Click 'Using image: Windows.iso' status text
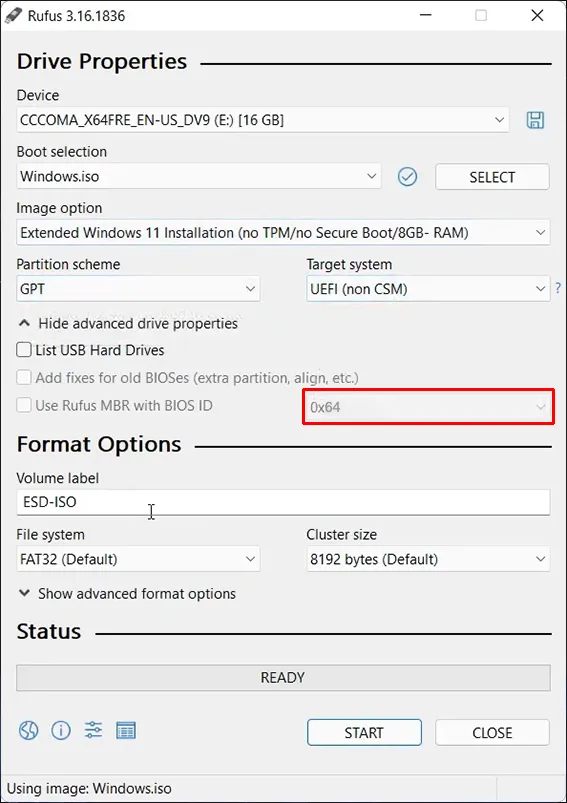 tap(89, 788)
